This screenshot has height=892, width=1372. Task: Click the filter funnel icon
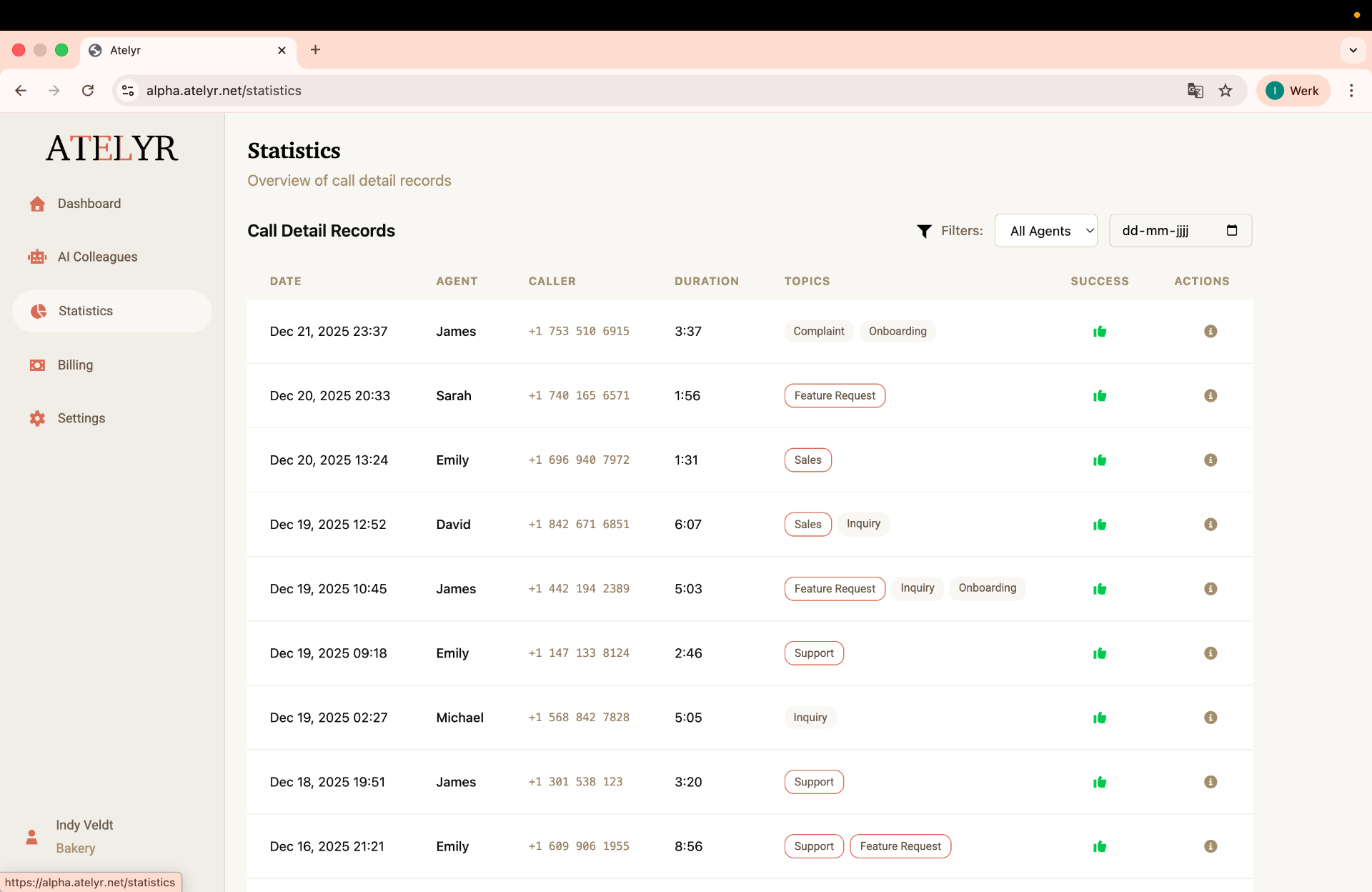pos(924,231)
